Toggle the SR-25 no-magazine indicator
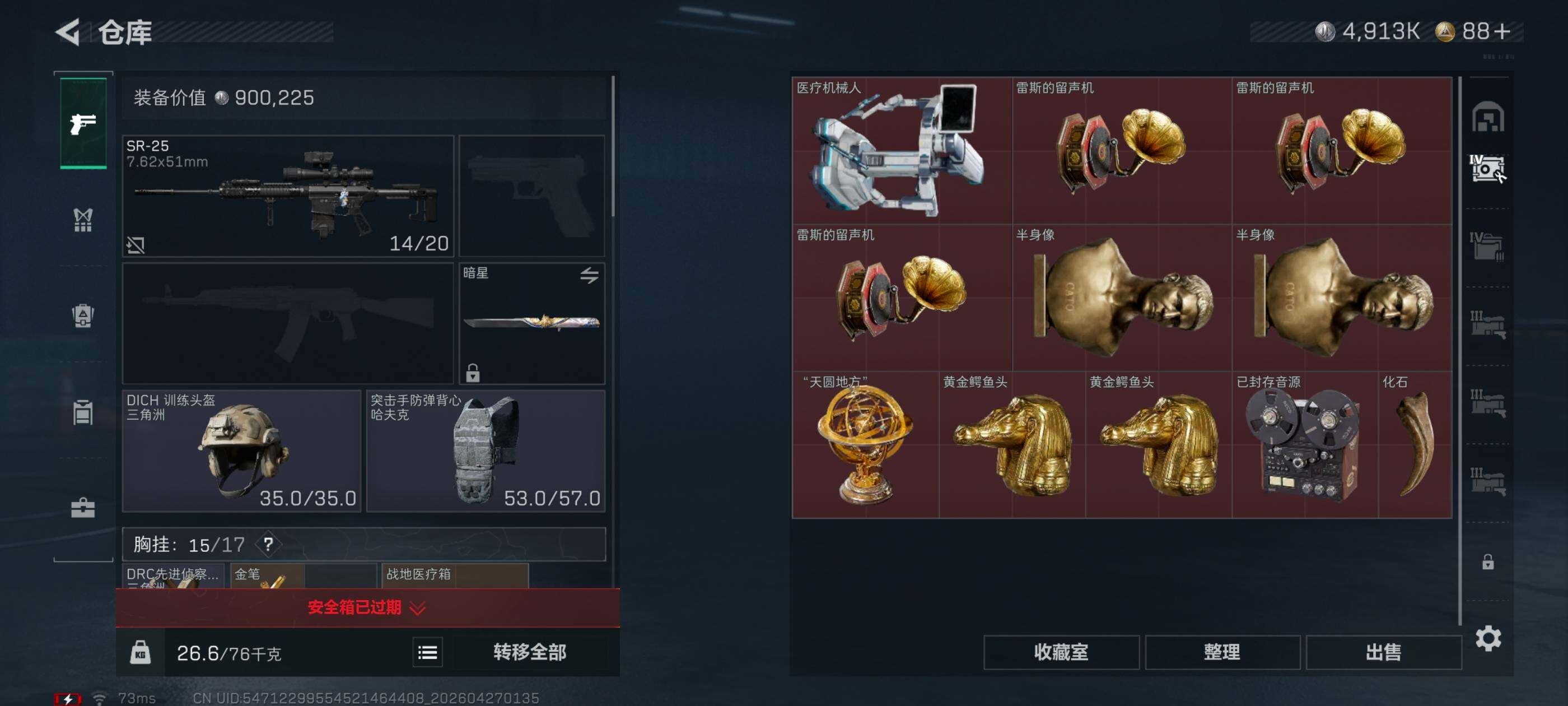The image size is (1568, 706). 135,245
